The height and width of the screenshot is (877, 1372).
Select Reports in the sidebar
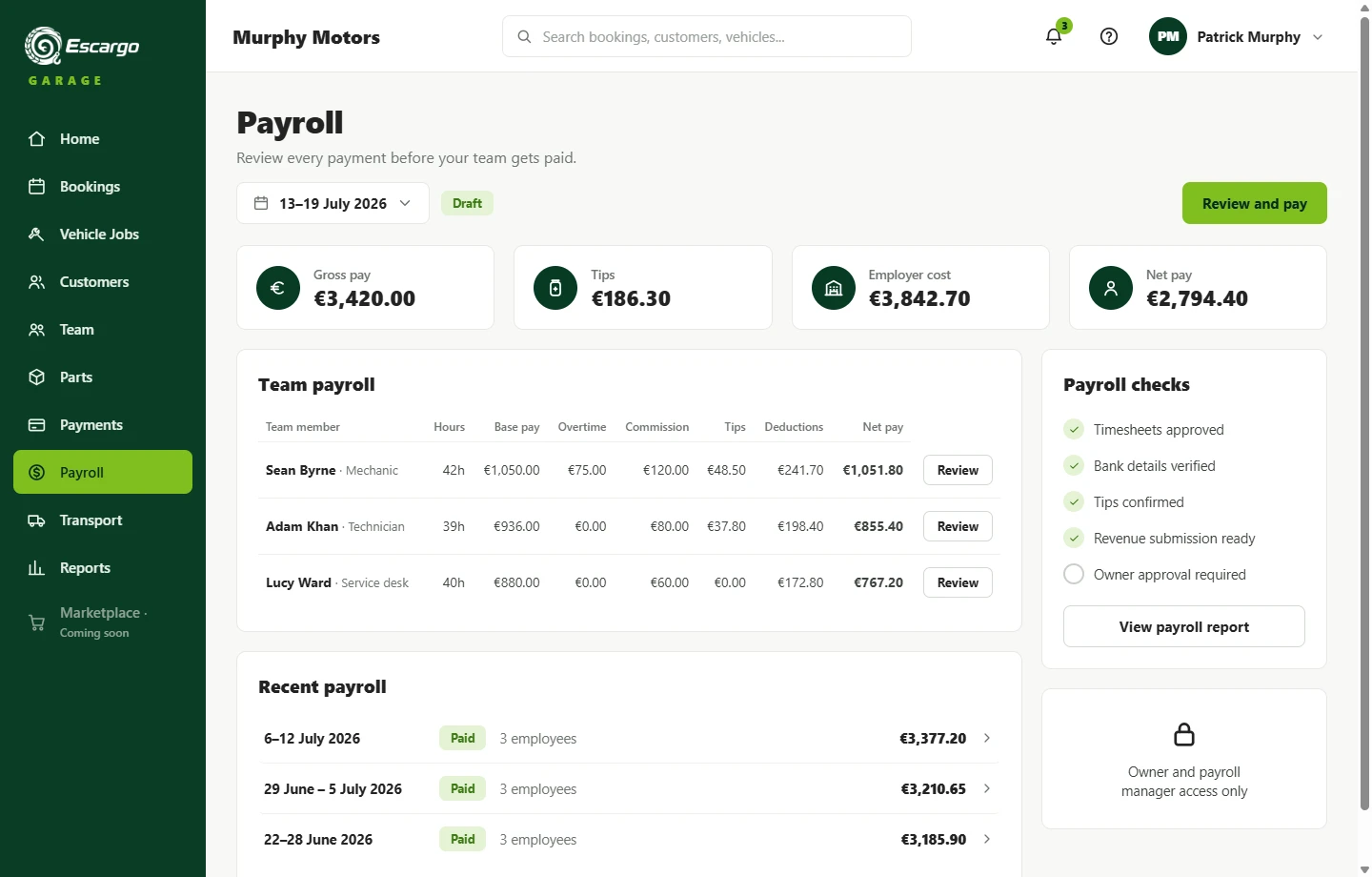103,568
